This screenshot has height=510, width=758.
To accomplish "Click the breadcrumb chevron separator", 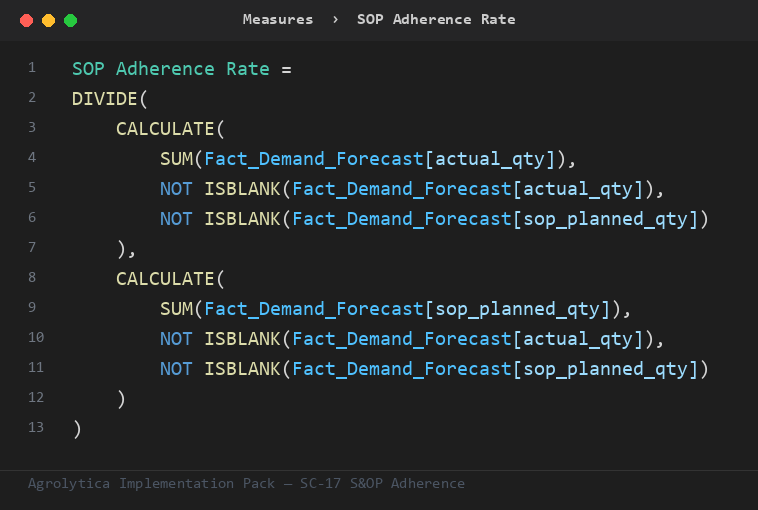I will [335, 19].
